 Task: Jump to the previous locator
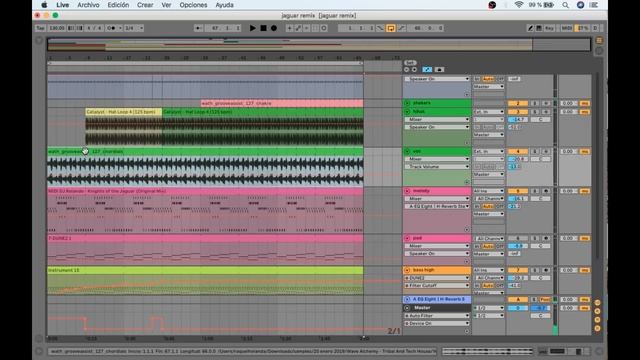coord(407,69)
